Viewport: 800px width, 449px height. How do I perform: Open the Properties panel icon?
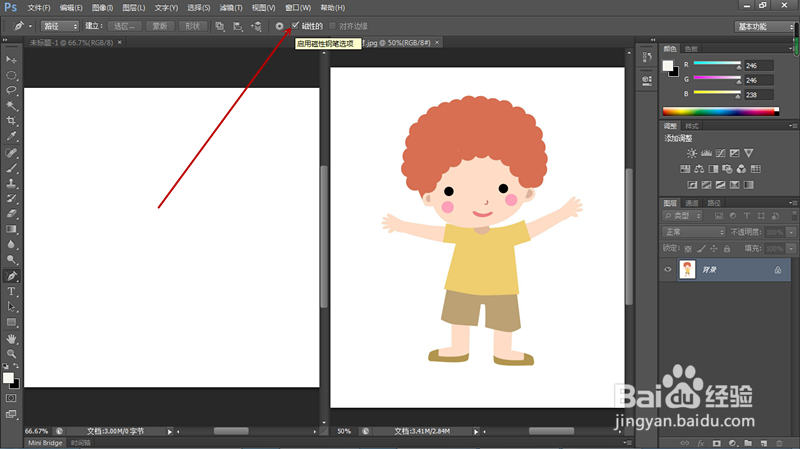coord(647,80)
